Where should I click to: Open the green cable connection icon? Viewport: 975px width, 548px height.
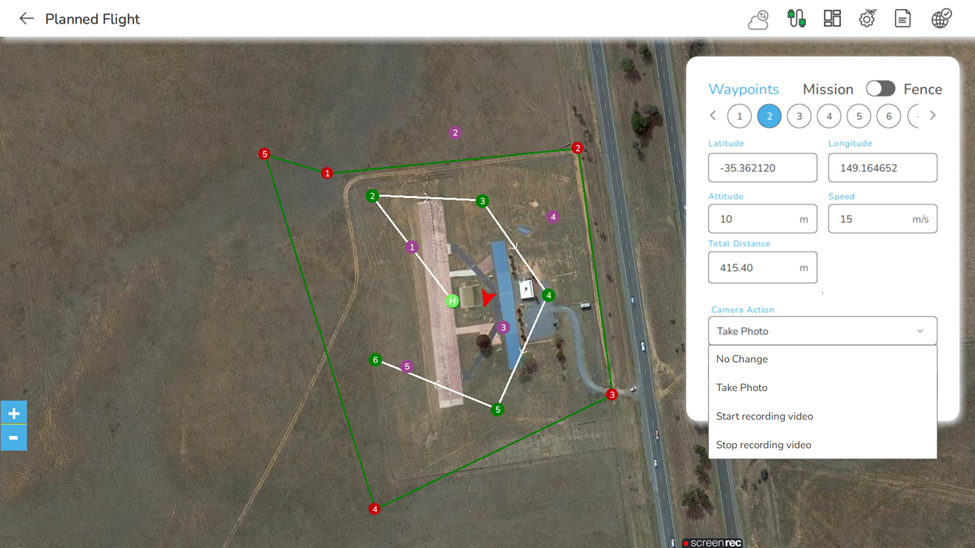coord(796,19)
